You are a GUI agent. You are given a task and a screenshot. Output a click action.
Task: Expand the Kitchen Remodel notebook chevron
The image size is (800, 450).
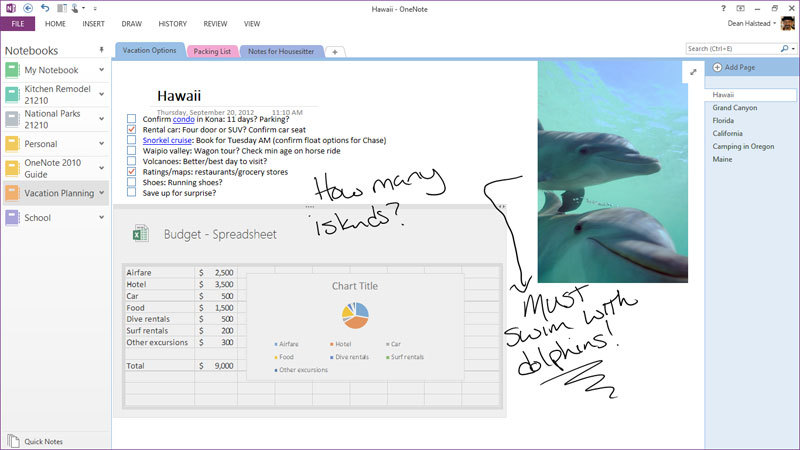point(102,95)
